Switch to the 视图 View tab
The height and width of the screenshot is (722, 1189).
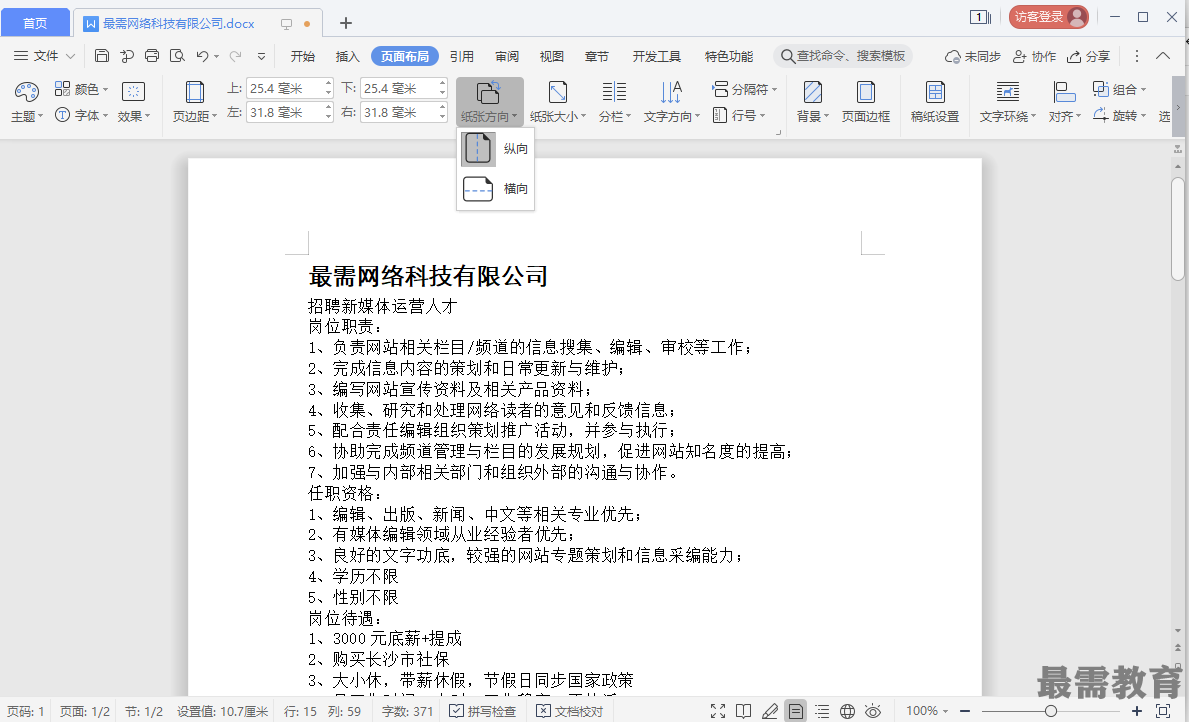tap(551, 56)
